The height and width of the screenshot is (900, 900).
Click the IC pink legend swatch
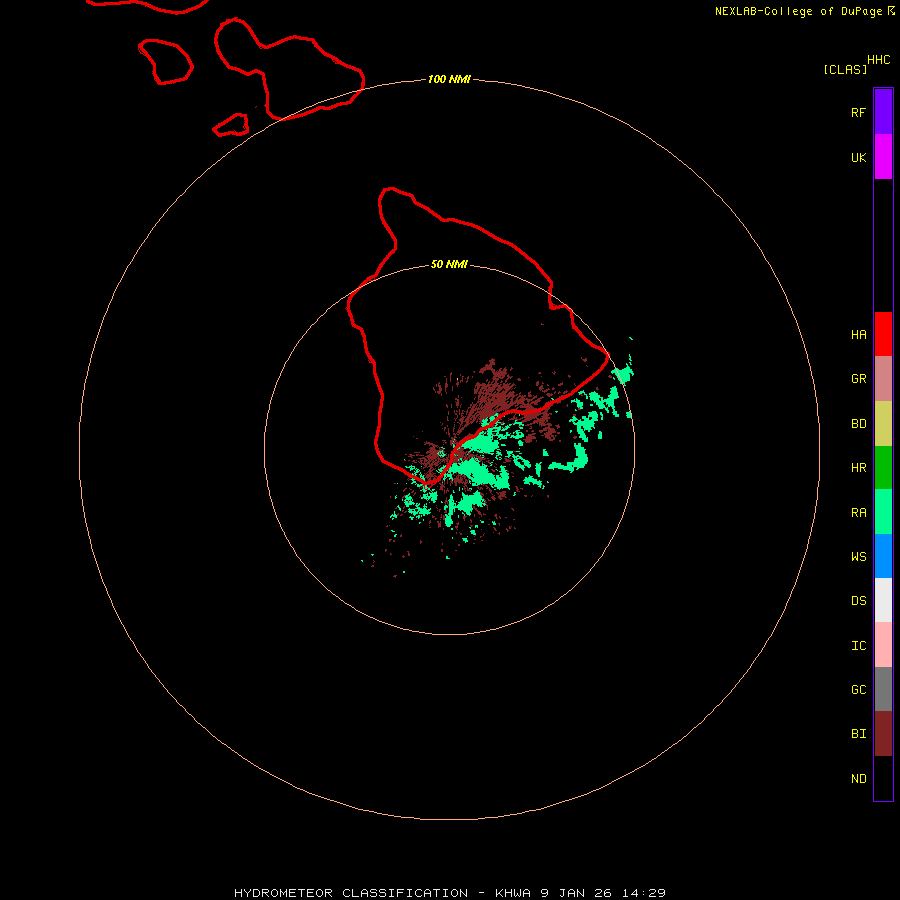[883, 645]
